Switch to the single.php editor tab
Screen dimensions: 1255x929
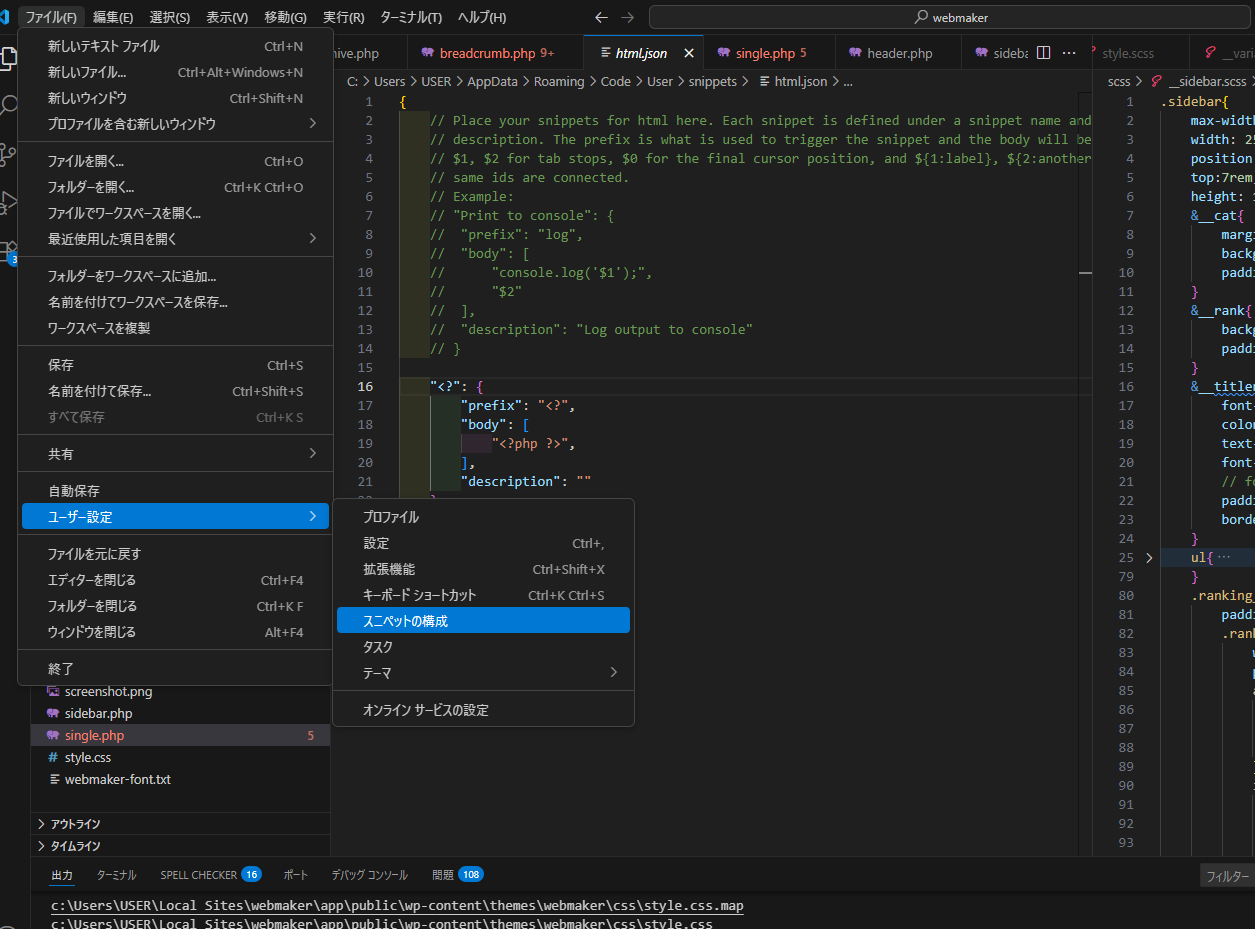(764, 53)
